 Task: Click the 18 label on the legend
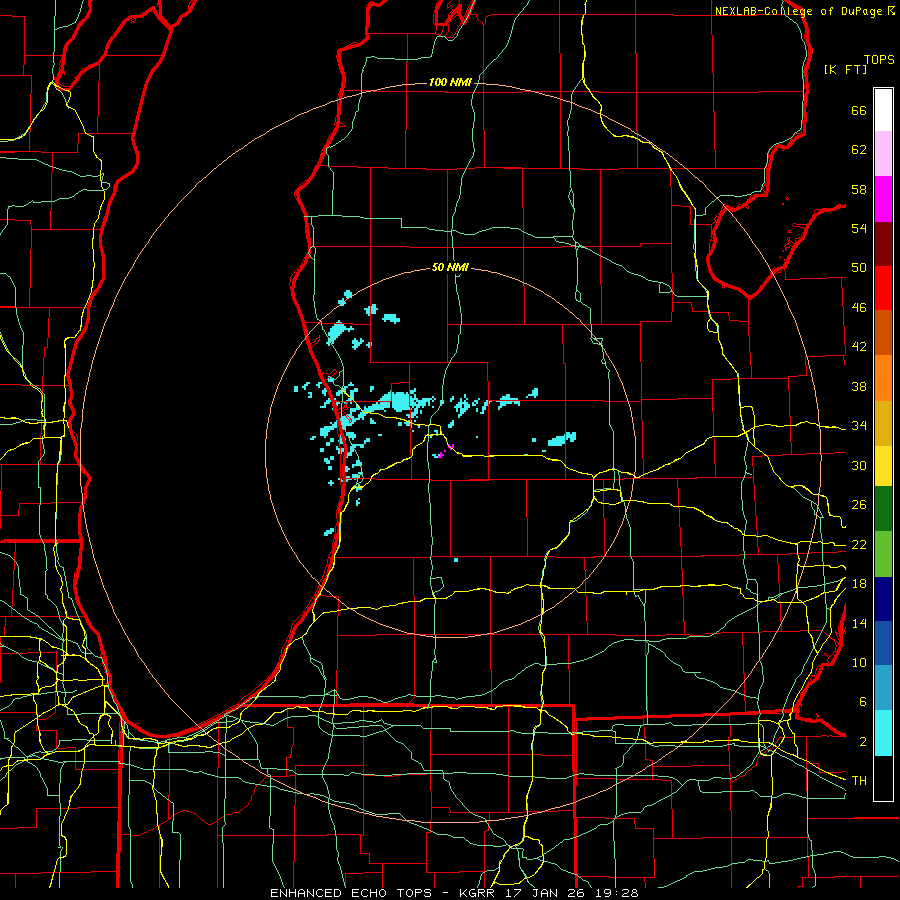tap(859, 584)
